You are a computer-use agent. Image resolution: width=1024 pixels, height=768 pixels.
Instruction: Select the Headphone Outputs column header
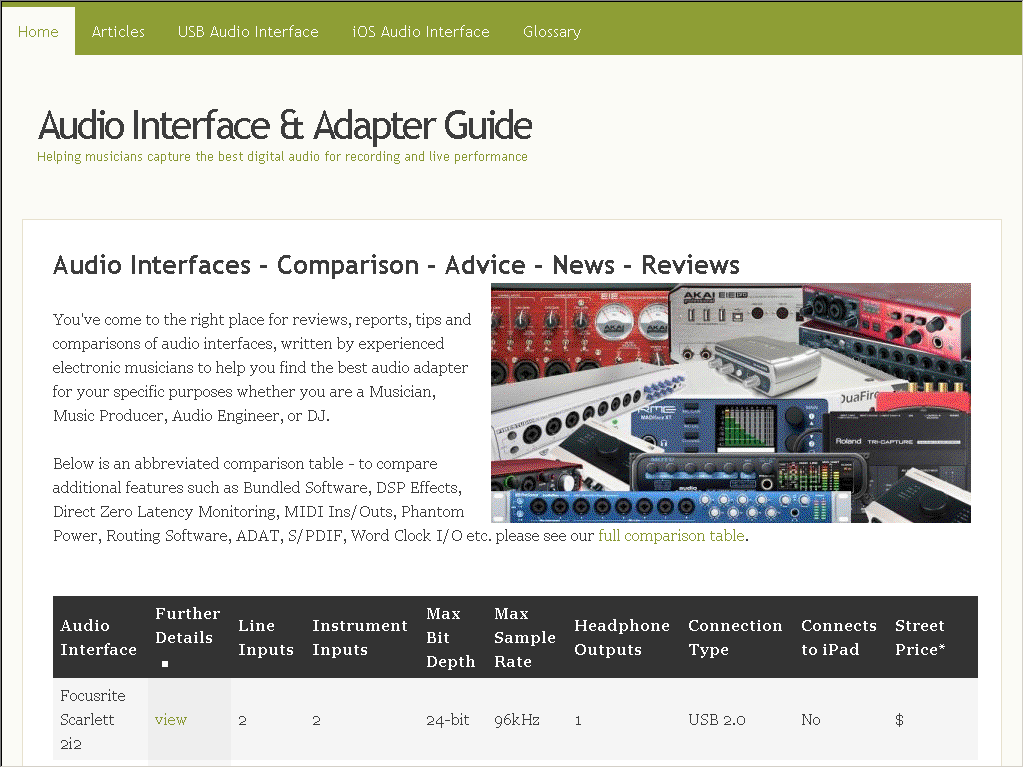coord(622,637)
